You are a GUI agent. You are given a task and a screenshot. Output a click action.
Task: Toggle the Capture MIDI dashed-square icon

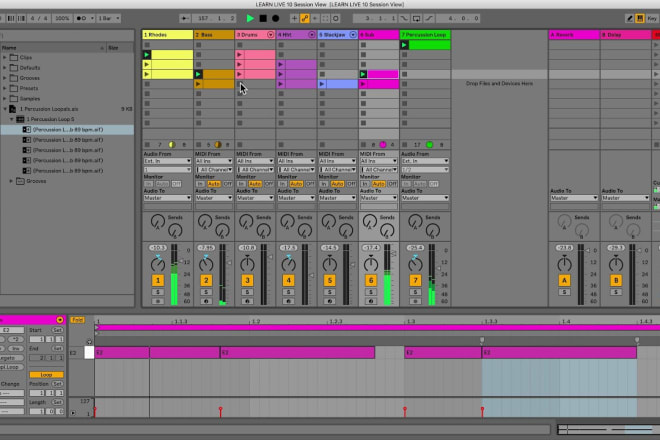pos(325,19)
